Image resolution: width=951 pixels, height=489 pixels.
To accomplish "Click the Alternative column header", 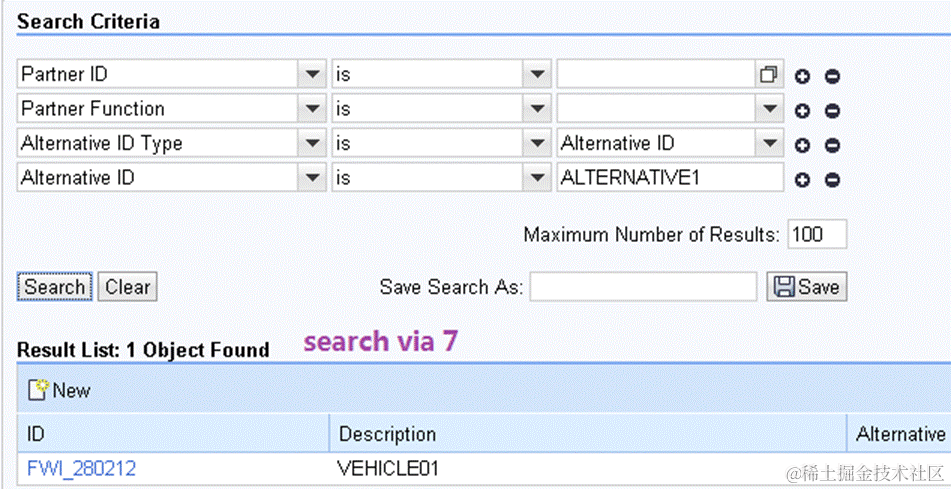I will (899, 434).
